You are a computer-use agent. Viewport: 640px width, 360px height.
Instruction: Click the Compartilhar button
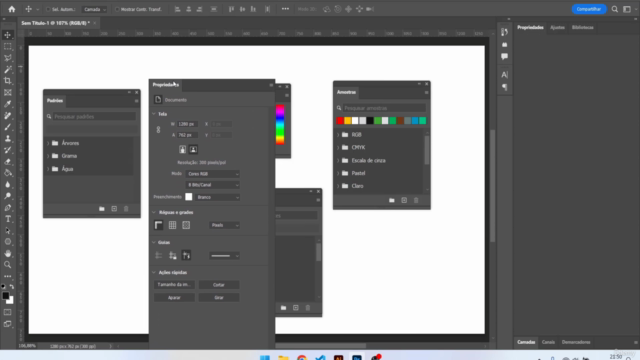pyautogui.click(x=589, y=9)
